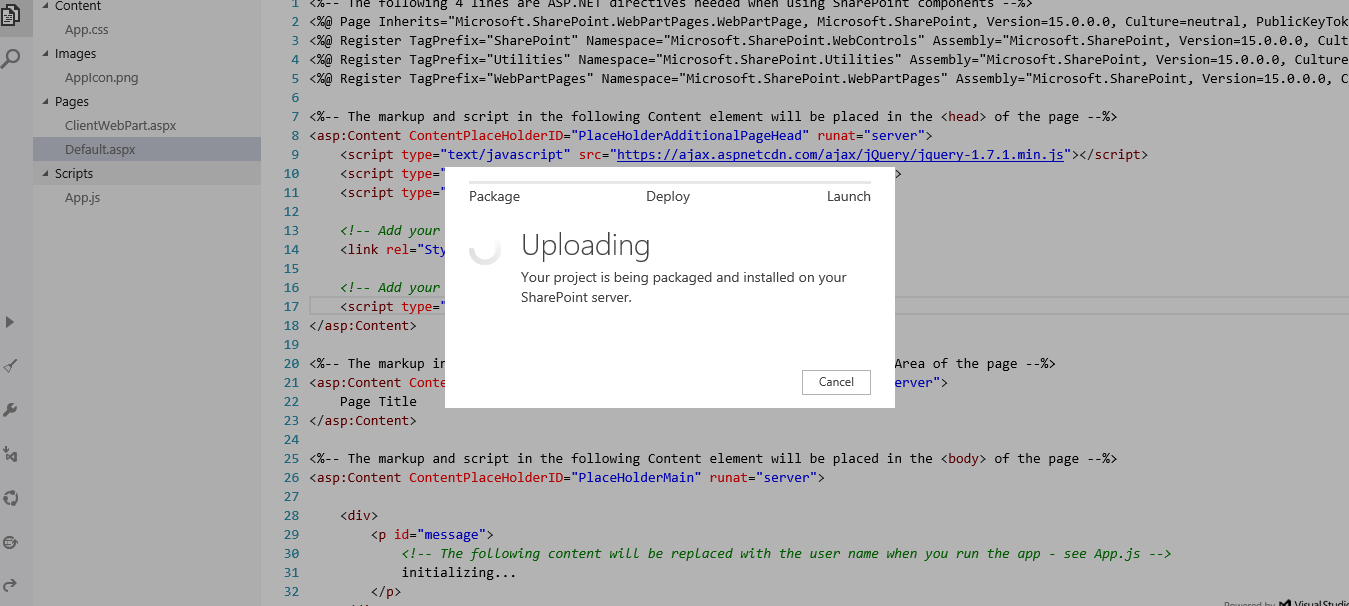Click the jQuery CDN script URL link
Viewport: 1349px width, 606px height.
840,155
